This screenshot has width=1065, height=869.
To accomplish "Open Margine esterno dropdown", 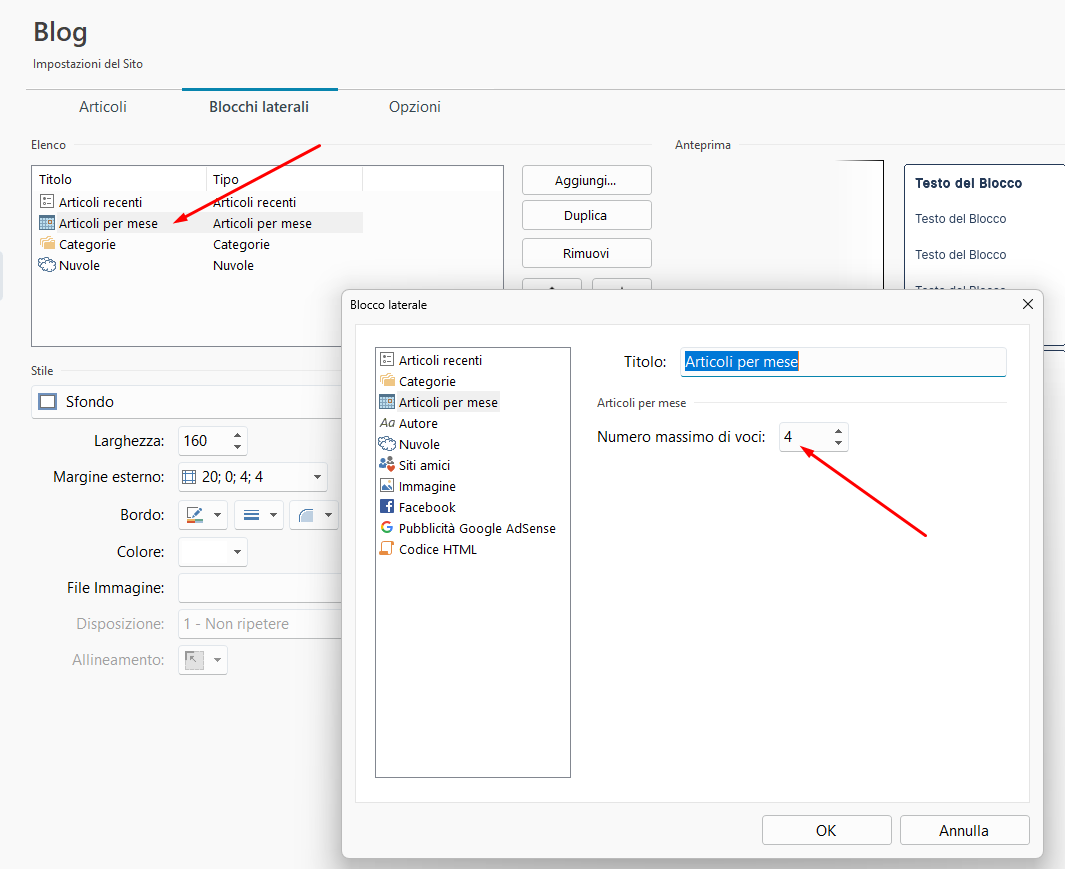I will click(317, 477).
